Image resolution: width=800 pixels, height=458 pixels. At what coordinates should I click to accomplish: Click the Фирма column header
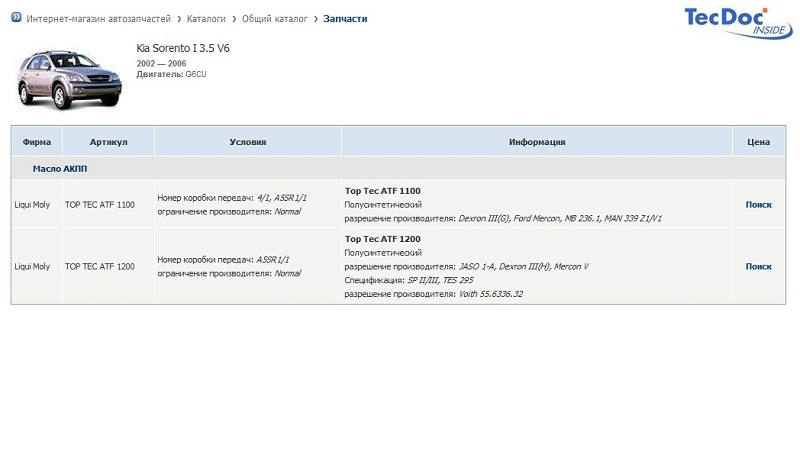point(37,142)
